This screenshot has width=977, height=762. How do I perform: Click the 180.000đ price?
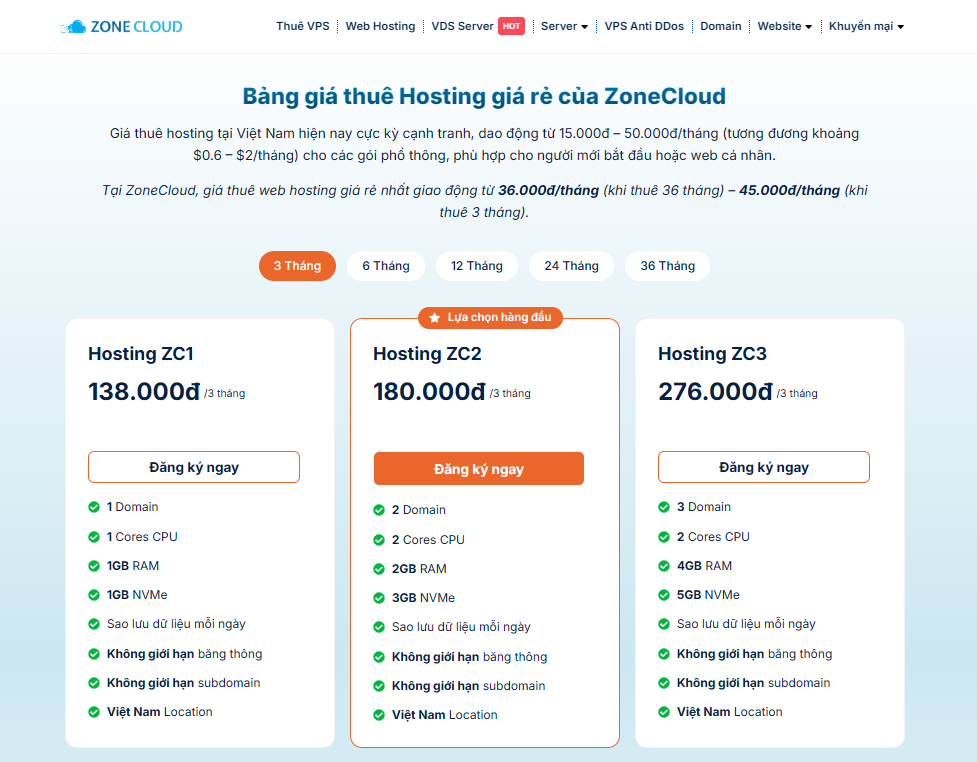429,392
